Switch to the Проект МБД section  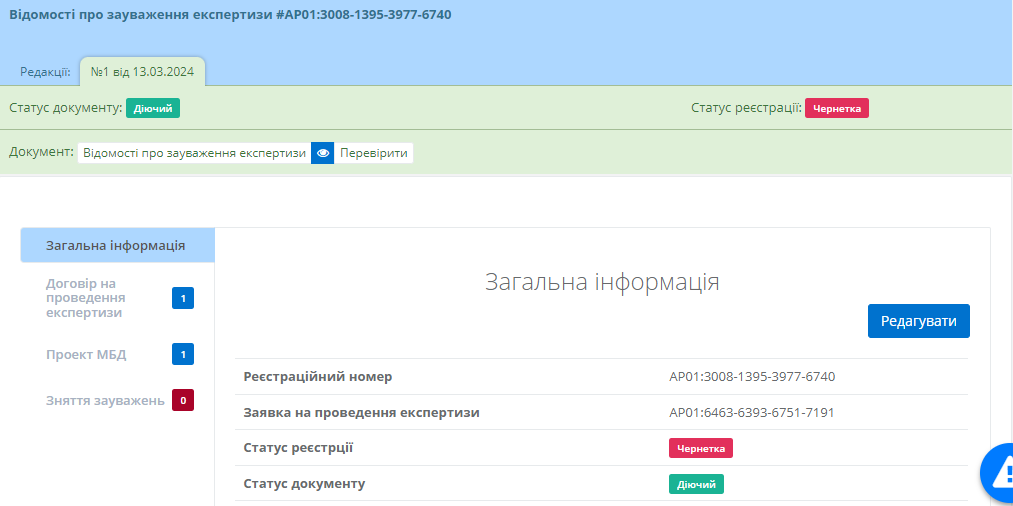click(86, 354)
